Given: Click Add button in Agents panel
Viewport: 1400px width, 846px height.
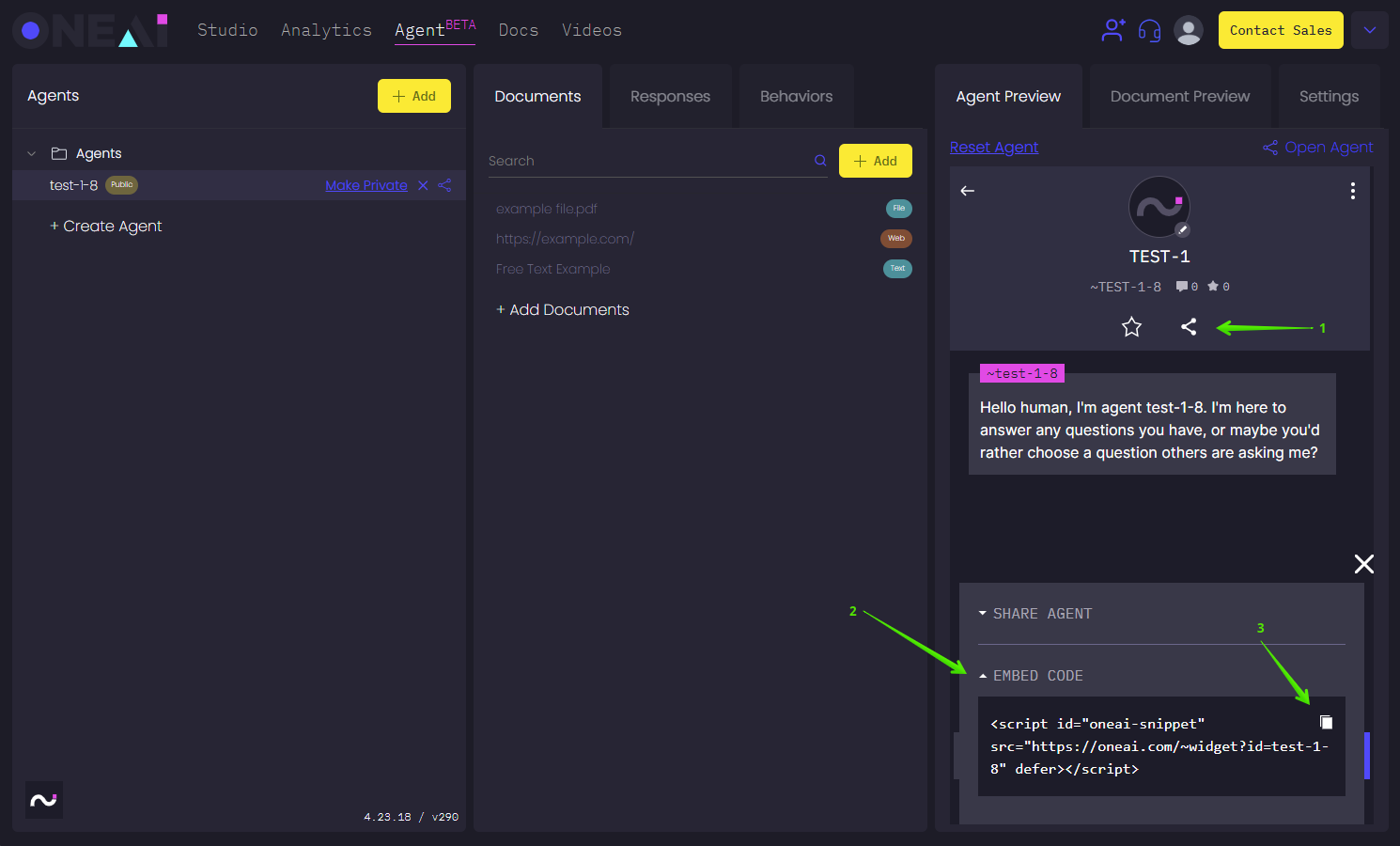Looking at the screenshot, I should (x=414, y=96).
